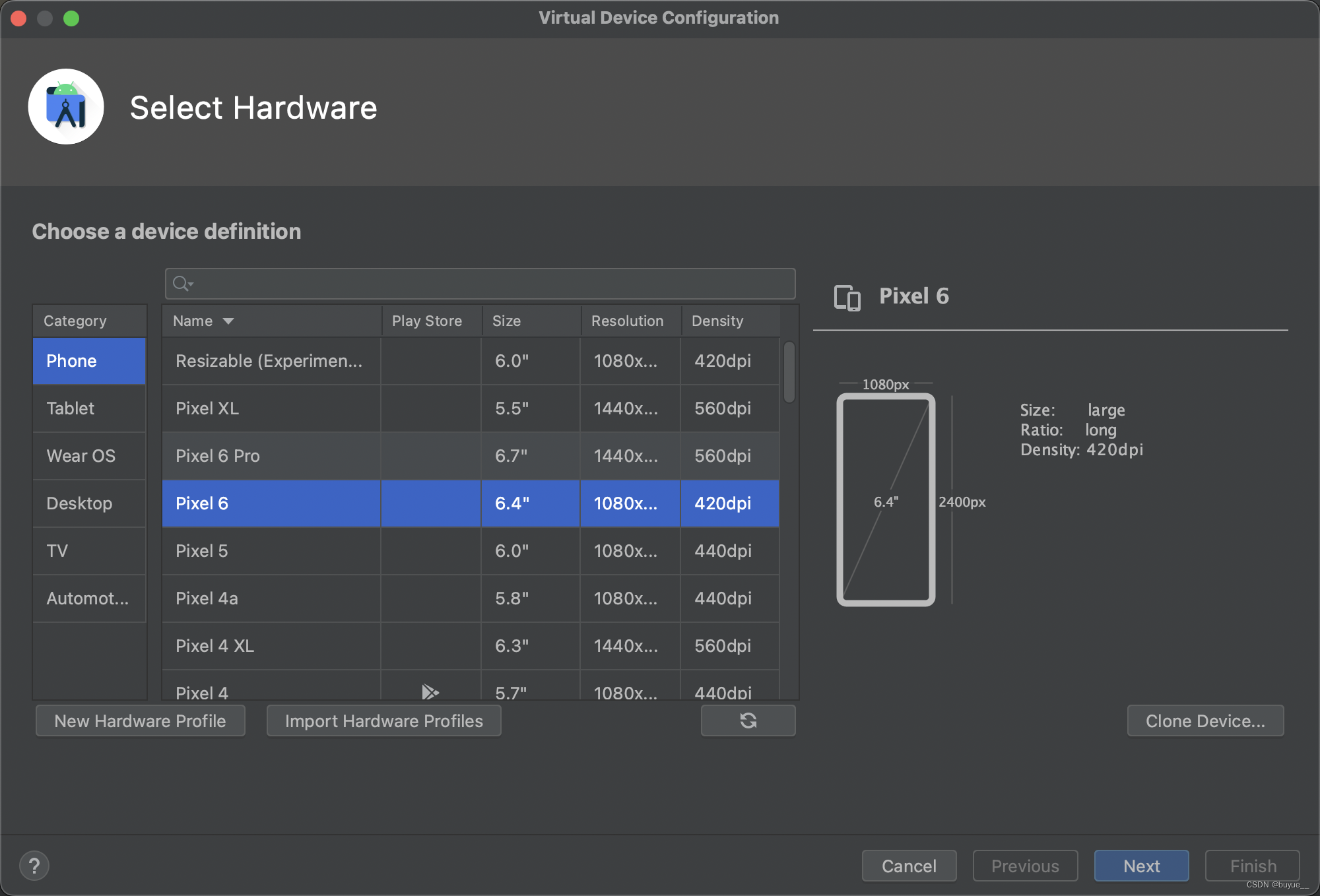Click Import Hardware Profiles button

pos(383,720)
